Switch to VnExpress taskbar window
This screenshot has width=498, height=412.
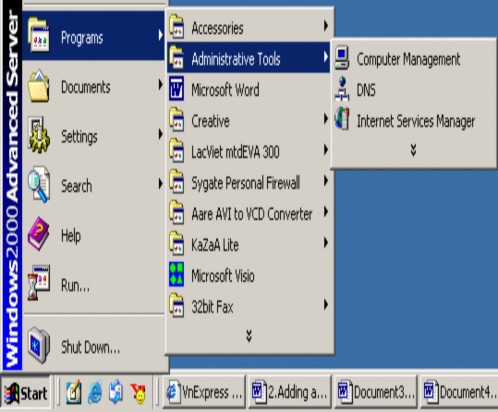coord(204,392)
